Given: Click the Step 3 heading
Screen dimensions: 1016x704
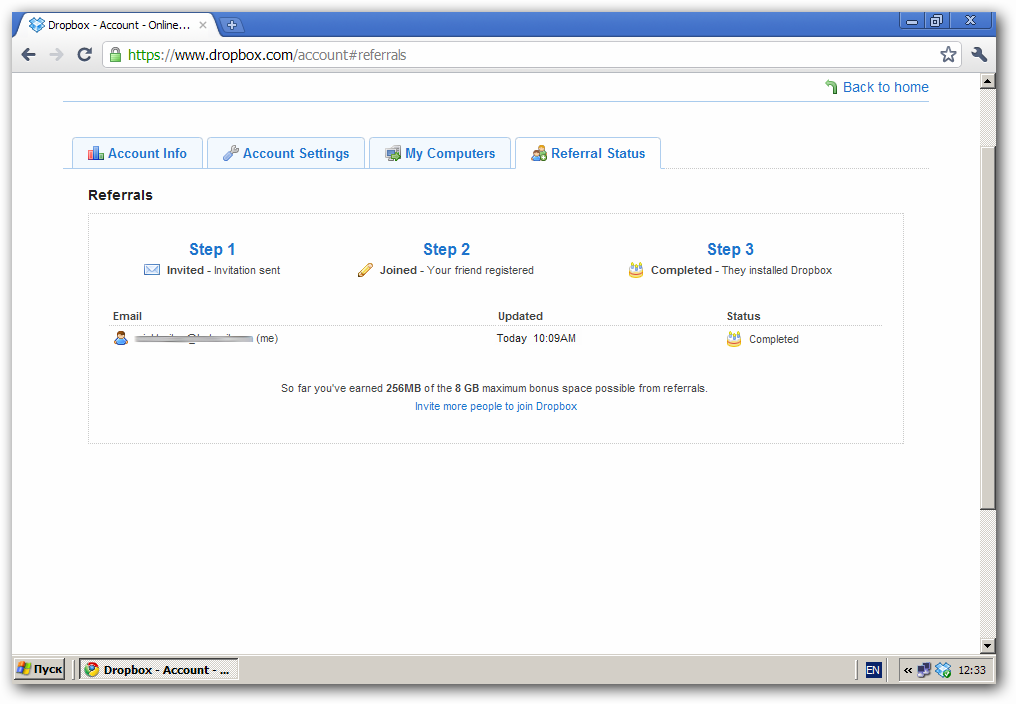Looking at the screenshot, I should tap(730, 249).
